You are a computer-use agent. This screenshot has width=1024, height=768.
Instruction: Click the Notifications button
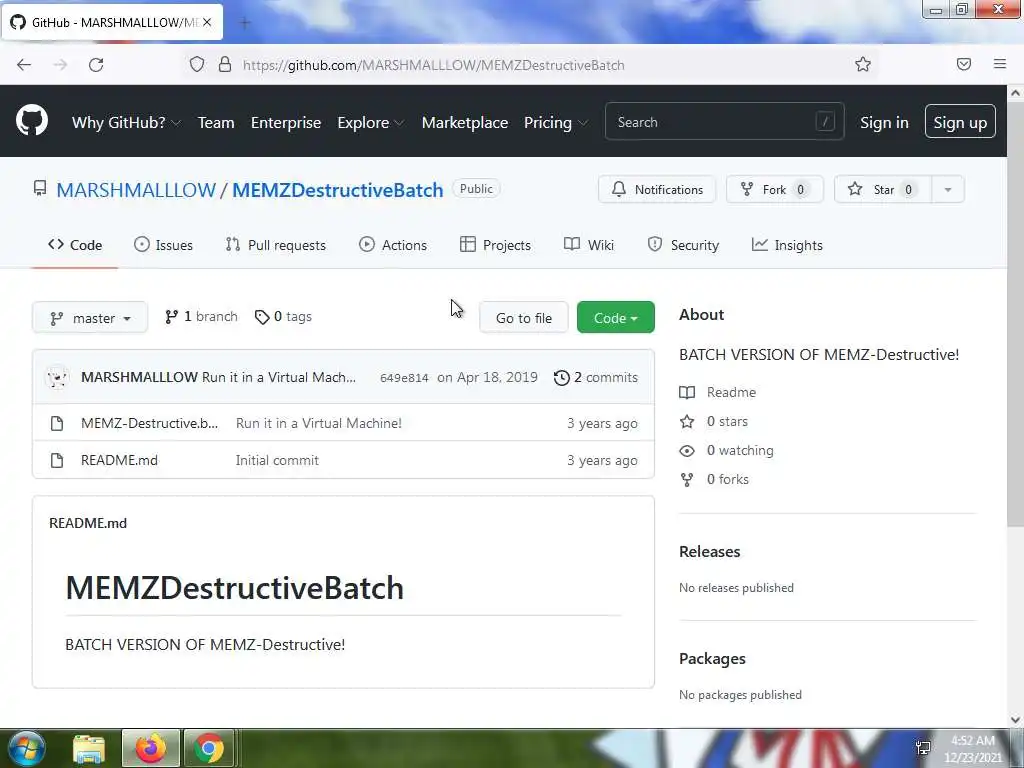point(657,189)
